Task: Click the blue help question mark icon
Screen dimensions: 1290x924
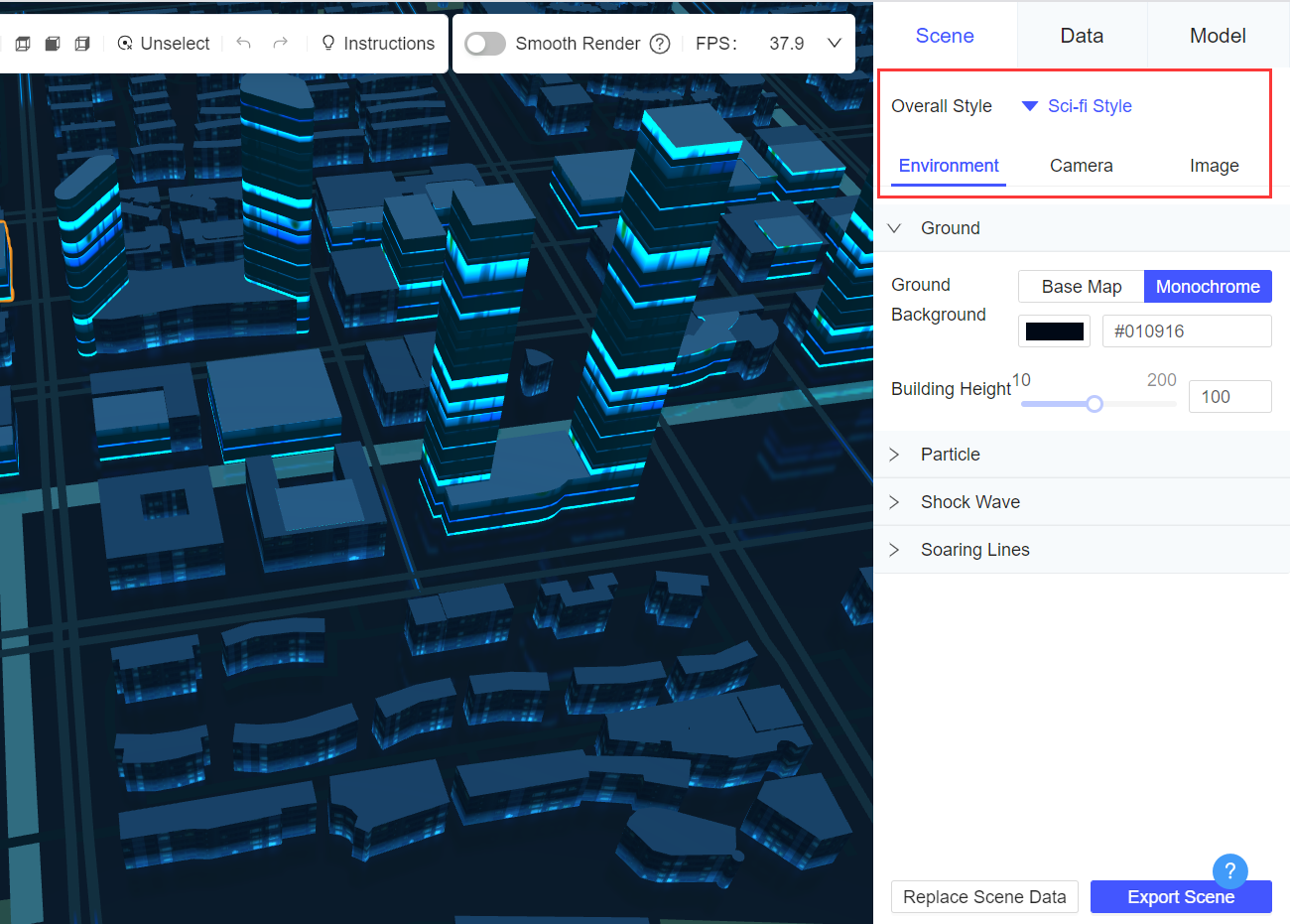Action: tap(1229, 871)
